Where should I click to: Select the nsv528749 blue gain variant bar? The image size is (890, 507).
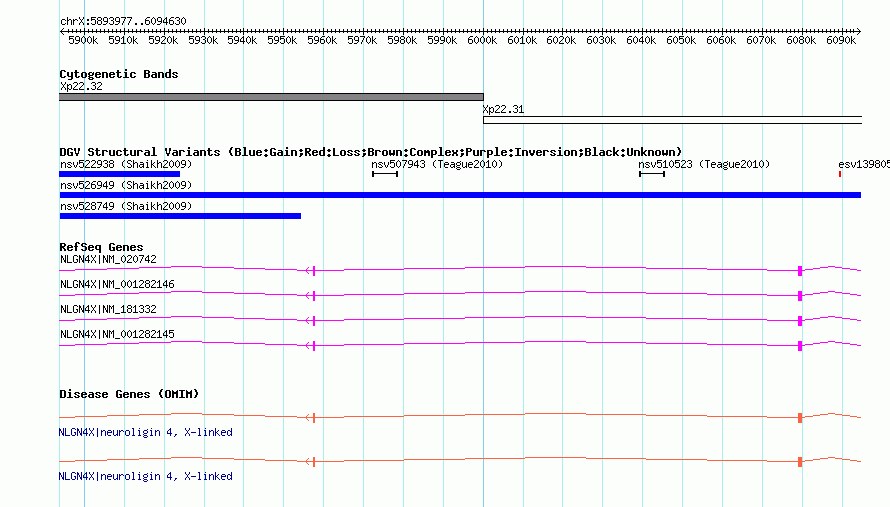tap(180, 216)
